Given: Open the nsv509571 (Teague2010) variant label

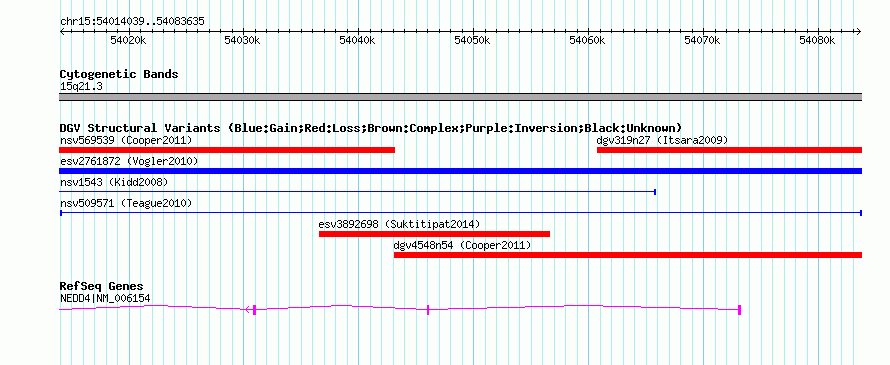Looking at the screenshot, I should pyautogui.click(x=126, y=203).
